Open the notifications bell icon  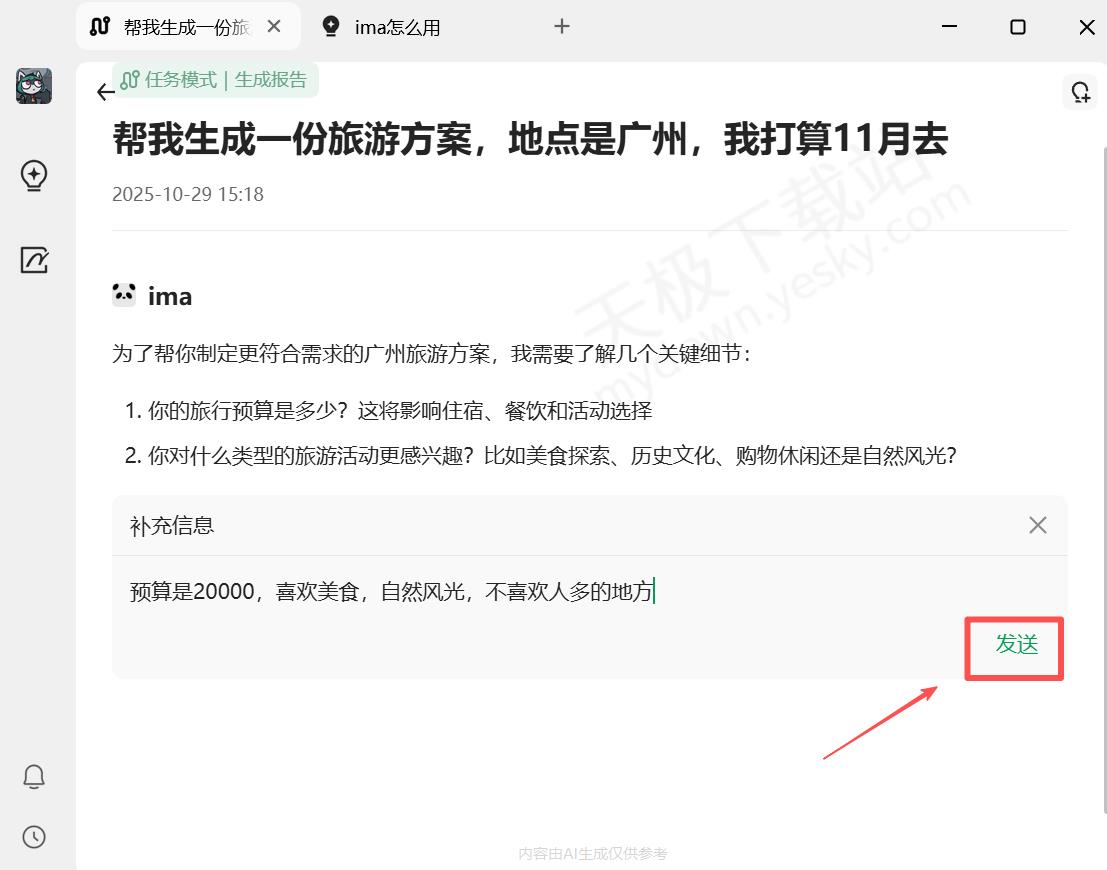(x=34, y=776)
